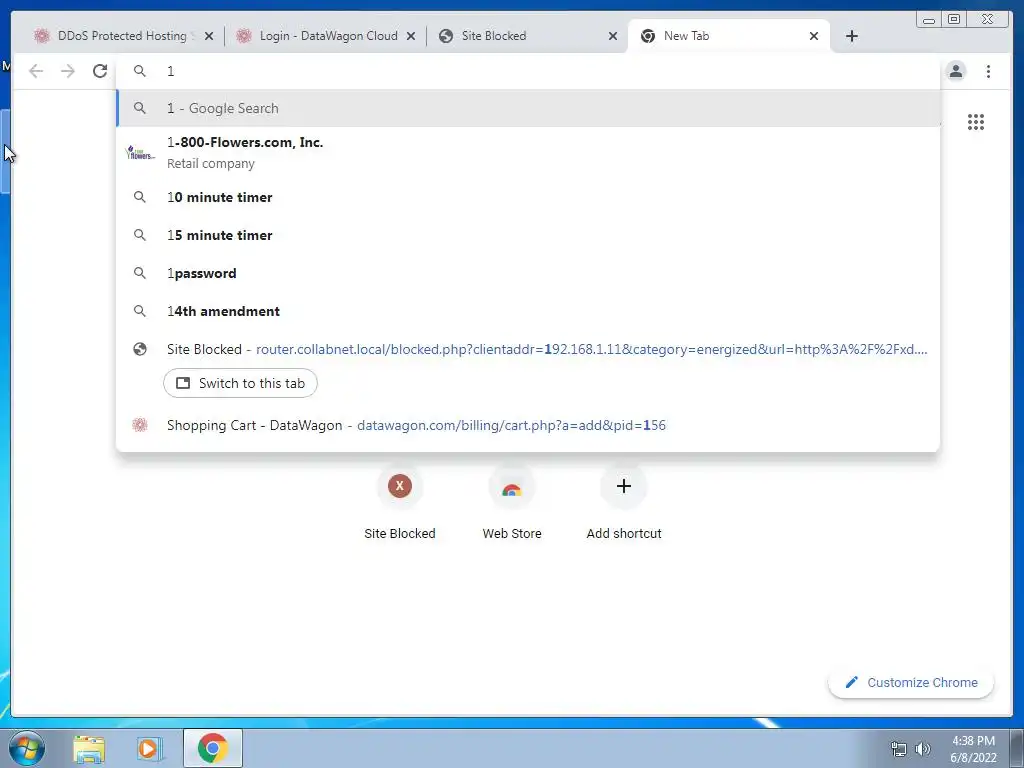Click the taskbar clock showing 4:38 PM
The image size is (1024, 768).
pyautogui.click(x=973, y=749)
